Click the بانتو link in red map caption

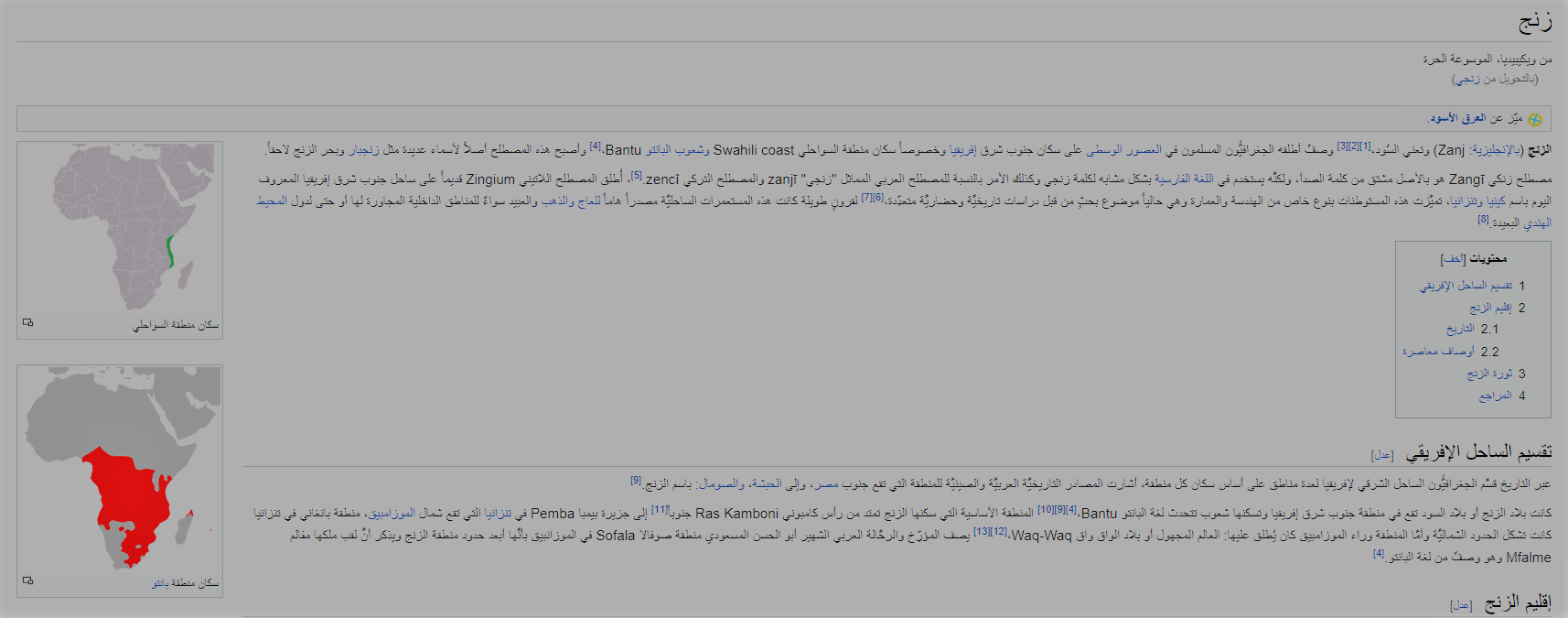(x=161, y=583)
